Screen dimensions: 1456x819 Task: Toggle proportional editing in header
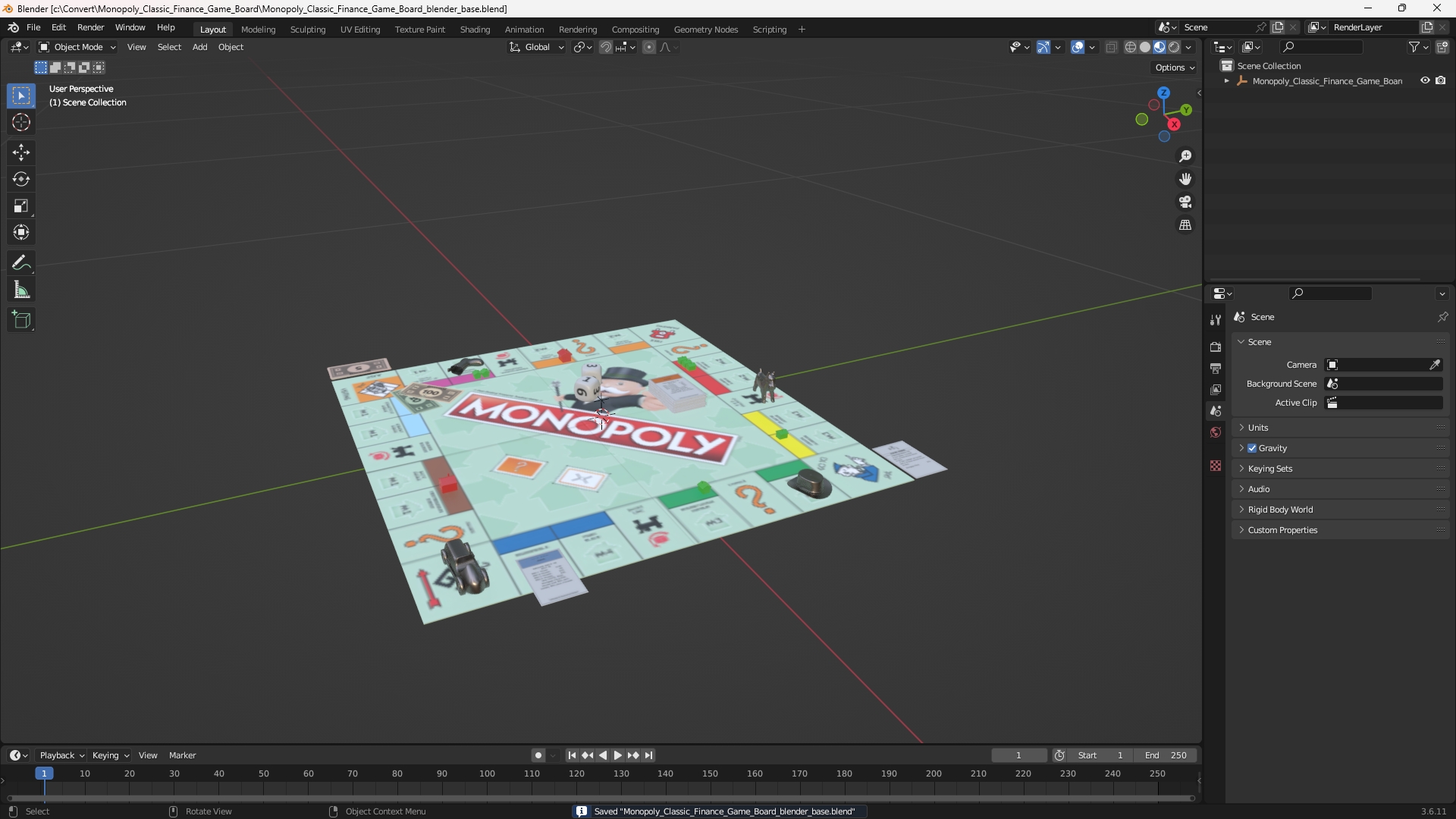pyautogui.click(x=649, y=47)
